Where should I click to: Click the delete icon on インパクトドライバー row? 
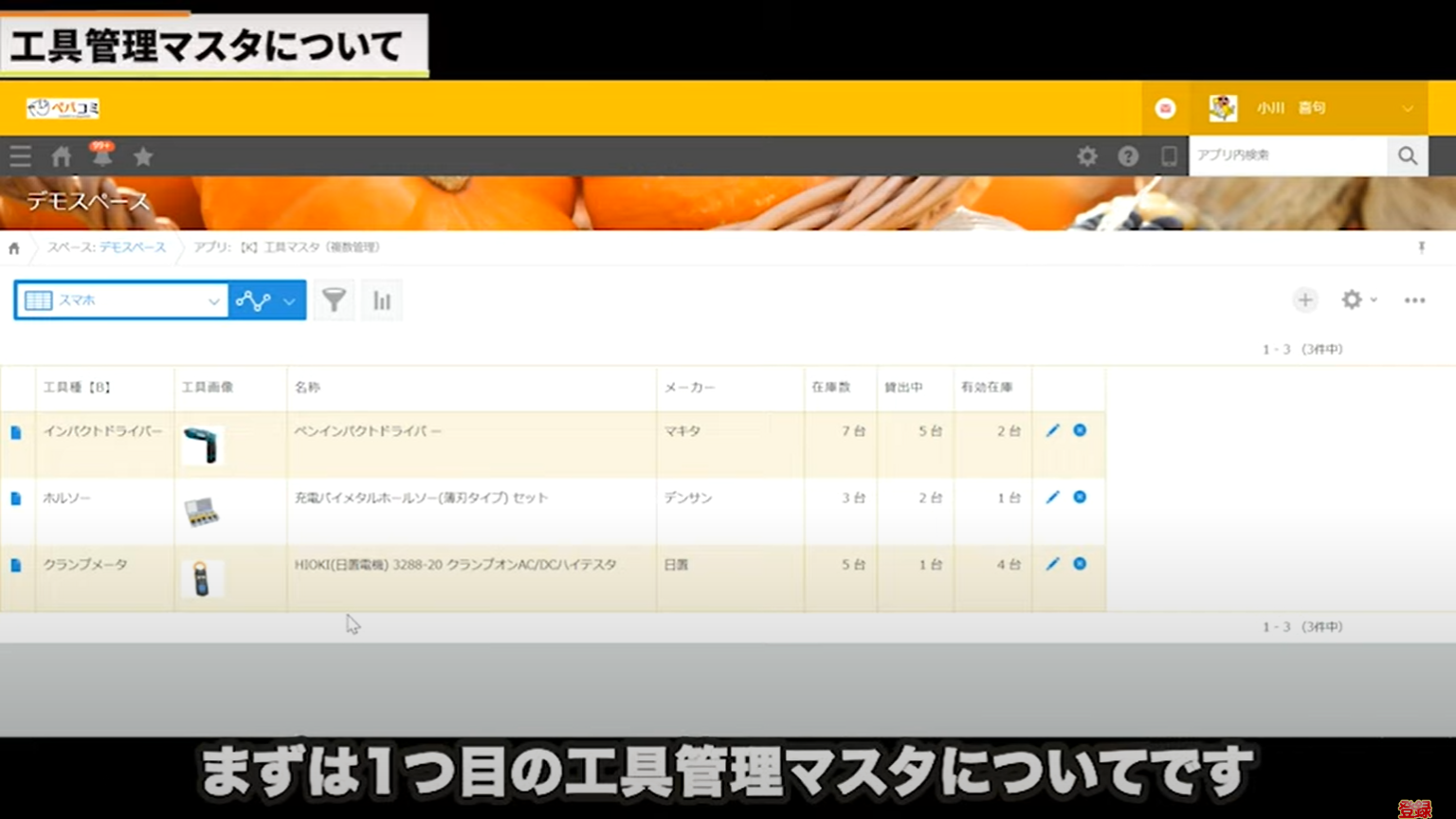[x=1079, y=429]
